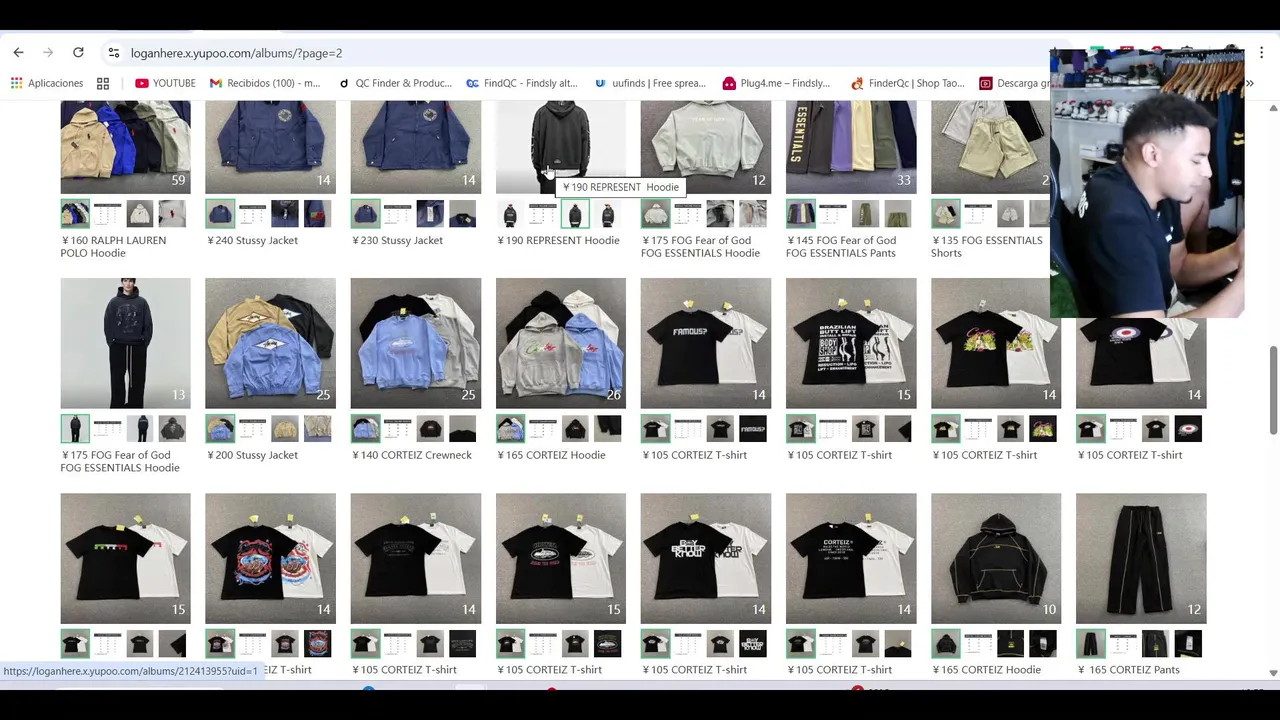The height and width of the screenshot is (720, 1280).
Task: Select first small preview under ¥240 Stussy Jacket
Action: tap(220, 214)
